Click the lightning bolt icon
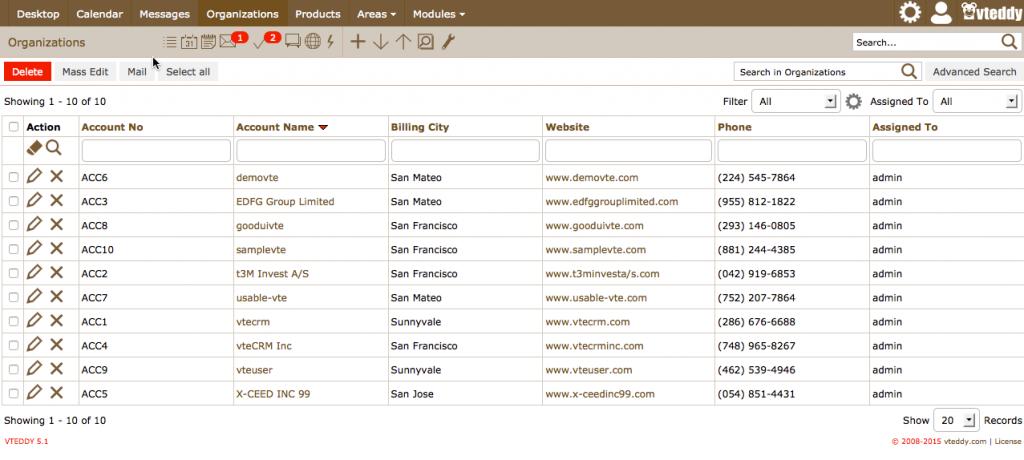Viewport: 1024px width, 460px height. (x=330, y=42)
